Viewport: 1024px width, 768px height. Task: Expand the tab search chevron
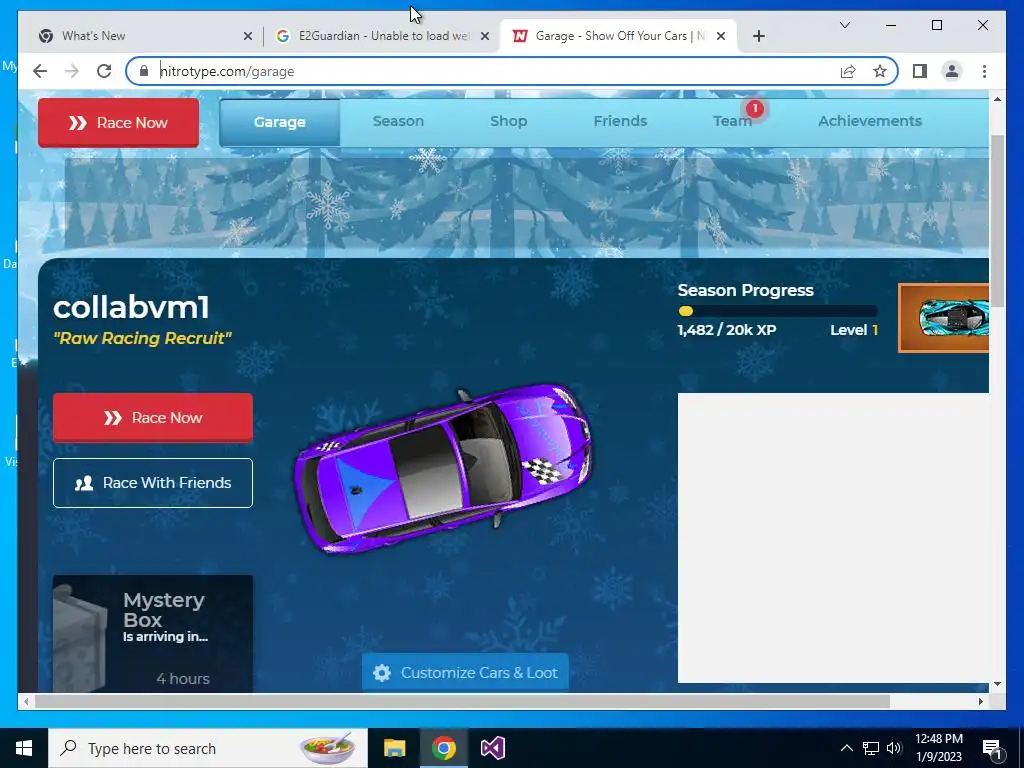(844, 25)
